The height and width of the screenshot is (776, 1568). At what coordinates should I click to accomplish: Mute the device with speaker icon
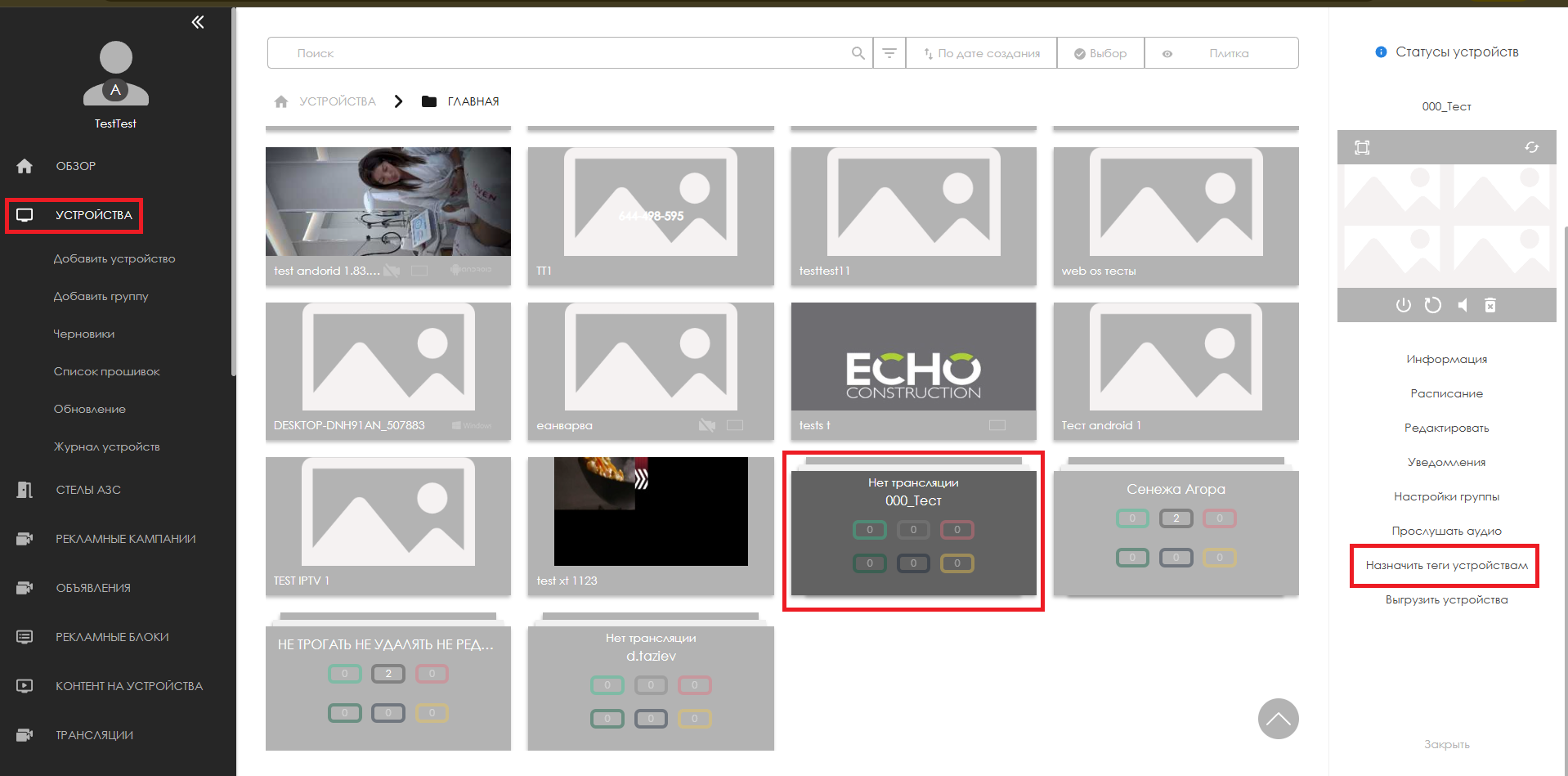(1462, 305)
